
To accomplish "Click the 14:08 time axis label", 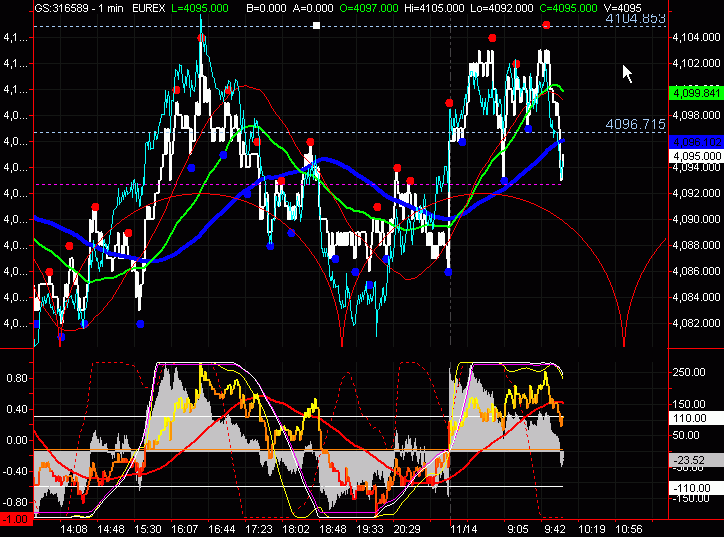I will [74, 530].
